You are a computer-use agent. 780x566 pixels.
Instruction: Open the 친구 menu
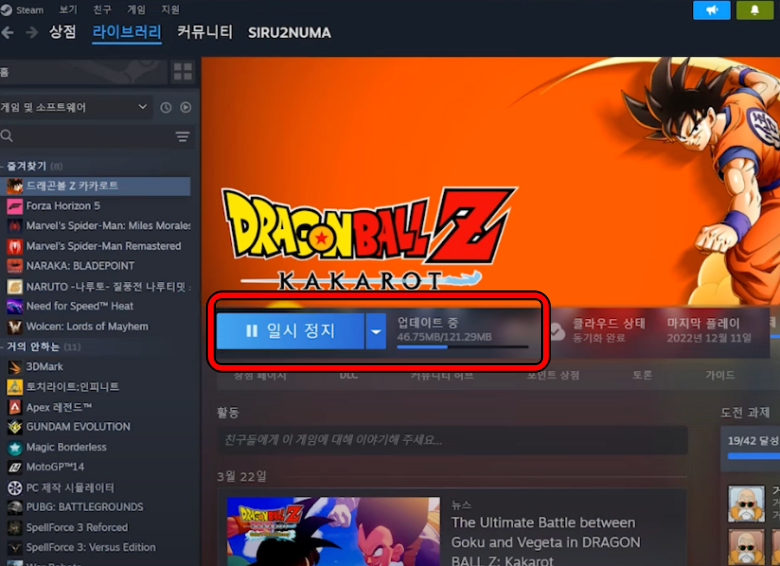(102, 9)
